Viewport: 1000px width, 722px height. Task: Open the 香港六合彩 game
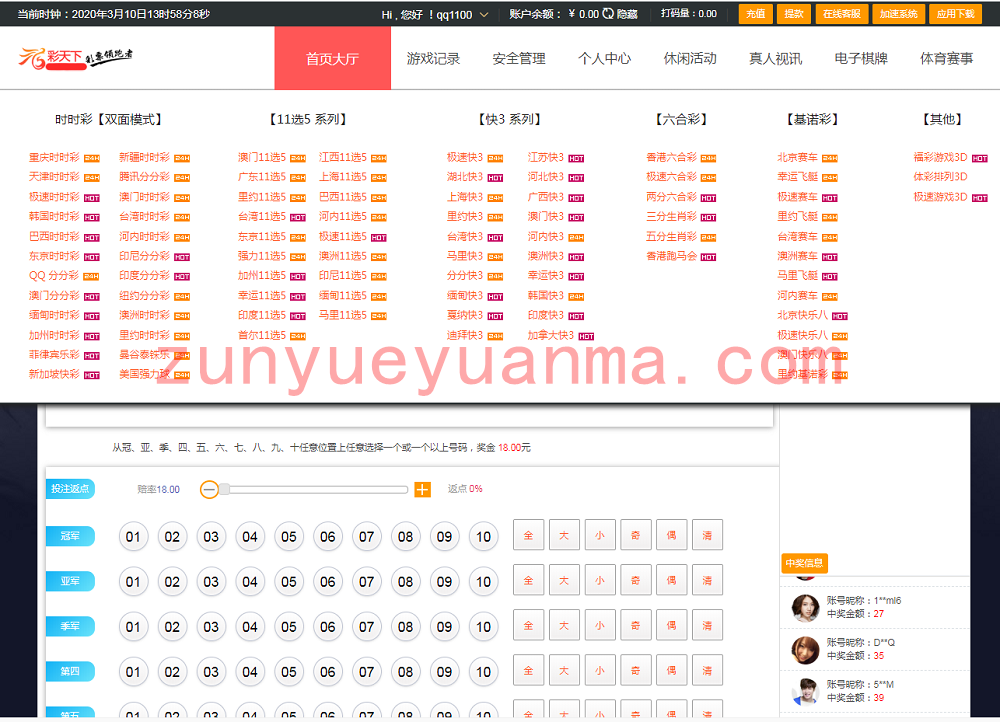(x=672, y=157)
